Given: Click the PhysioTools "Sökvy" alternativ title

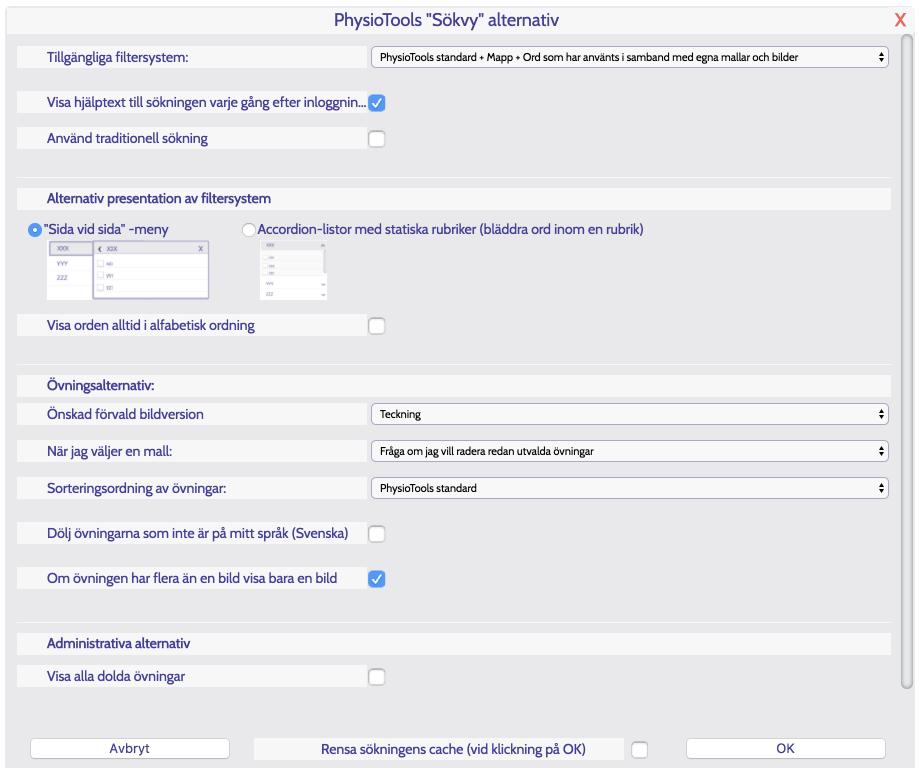Looking at the screenshot, I should coord(446,20).
